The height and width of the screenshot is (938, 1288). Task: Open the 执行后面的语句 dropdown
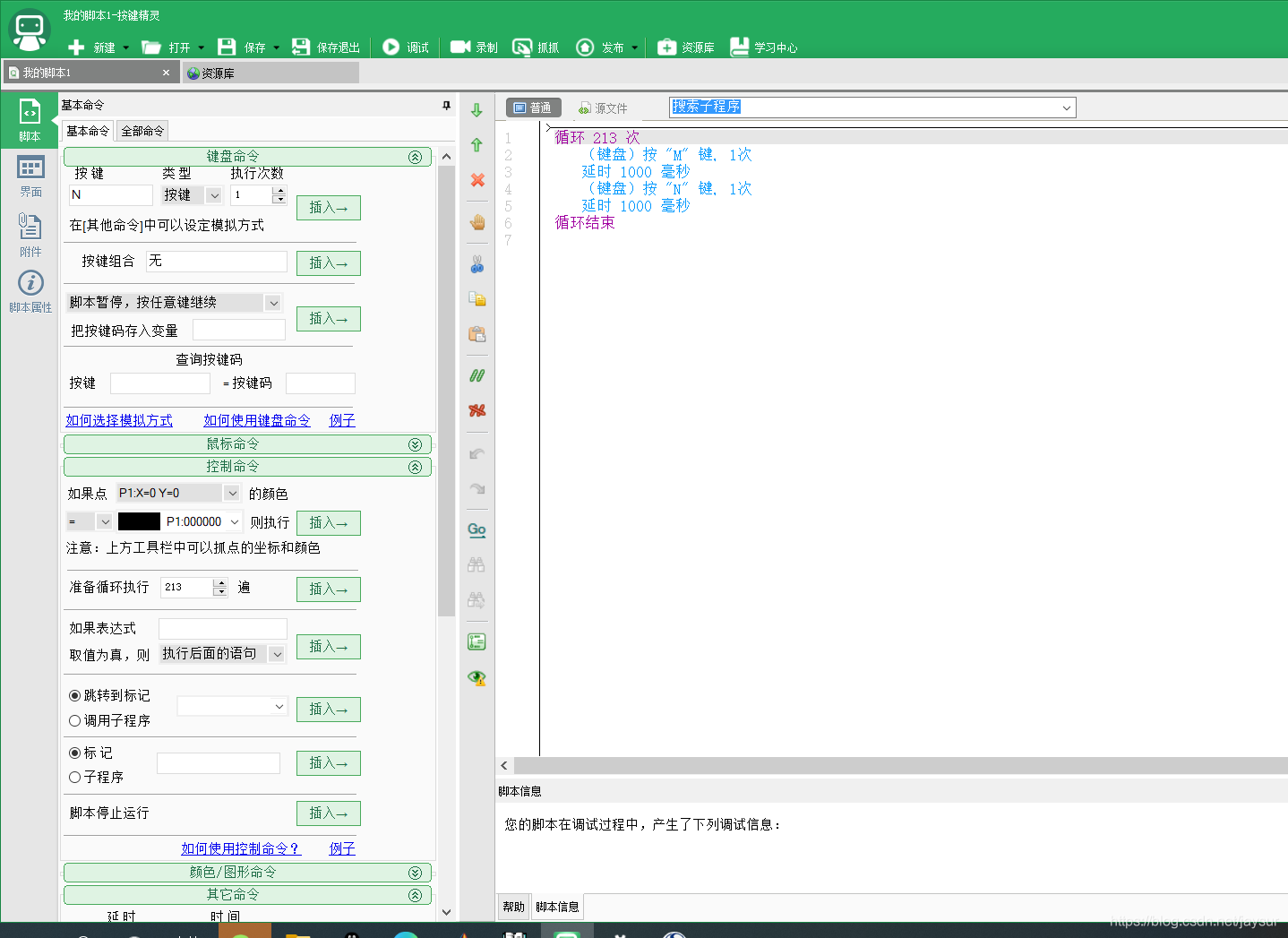point(277,654)
